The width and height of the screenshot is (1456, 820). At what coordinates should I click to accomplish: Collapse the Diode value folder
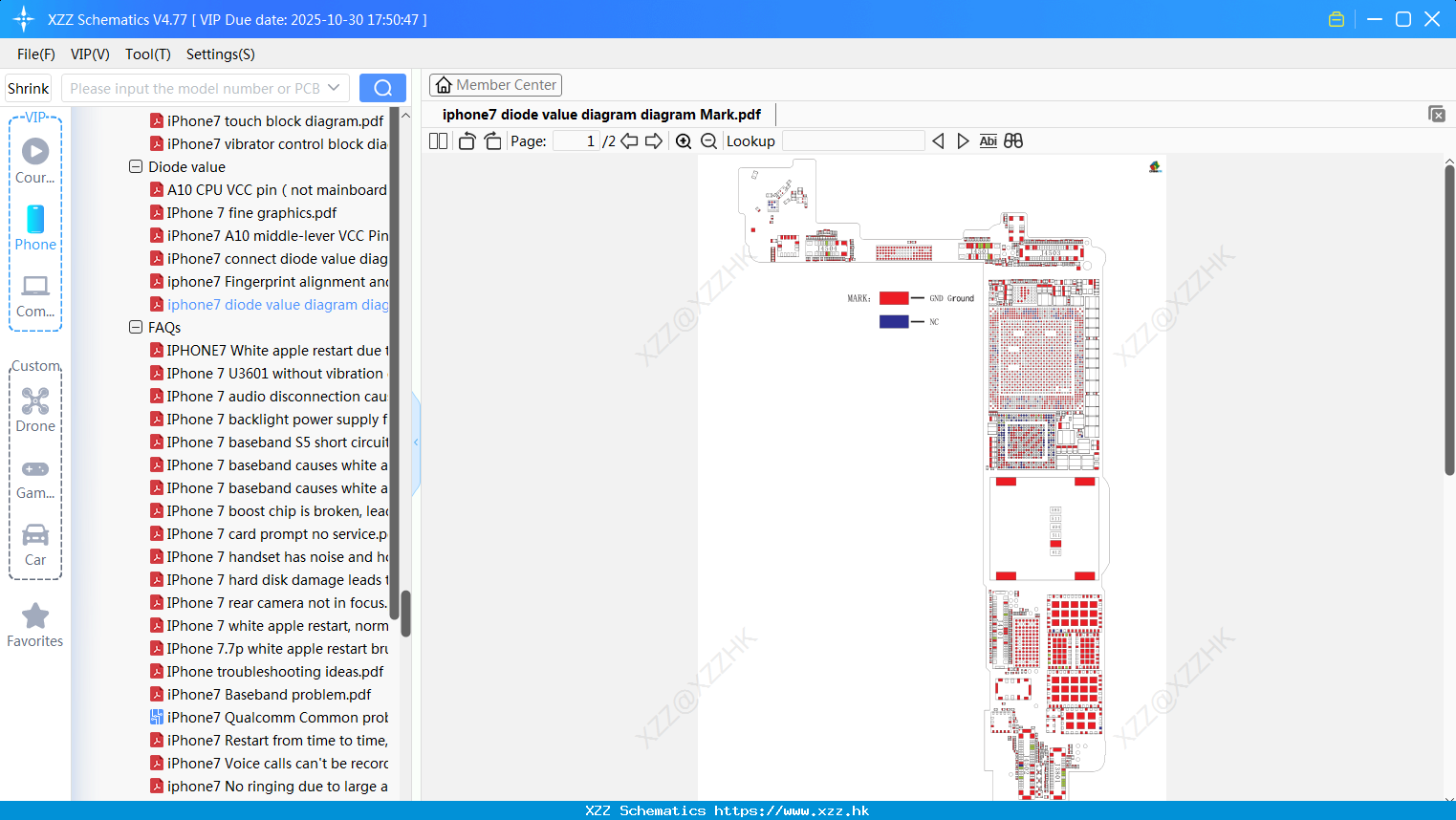(x=136, y=166)
